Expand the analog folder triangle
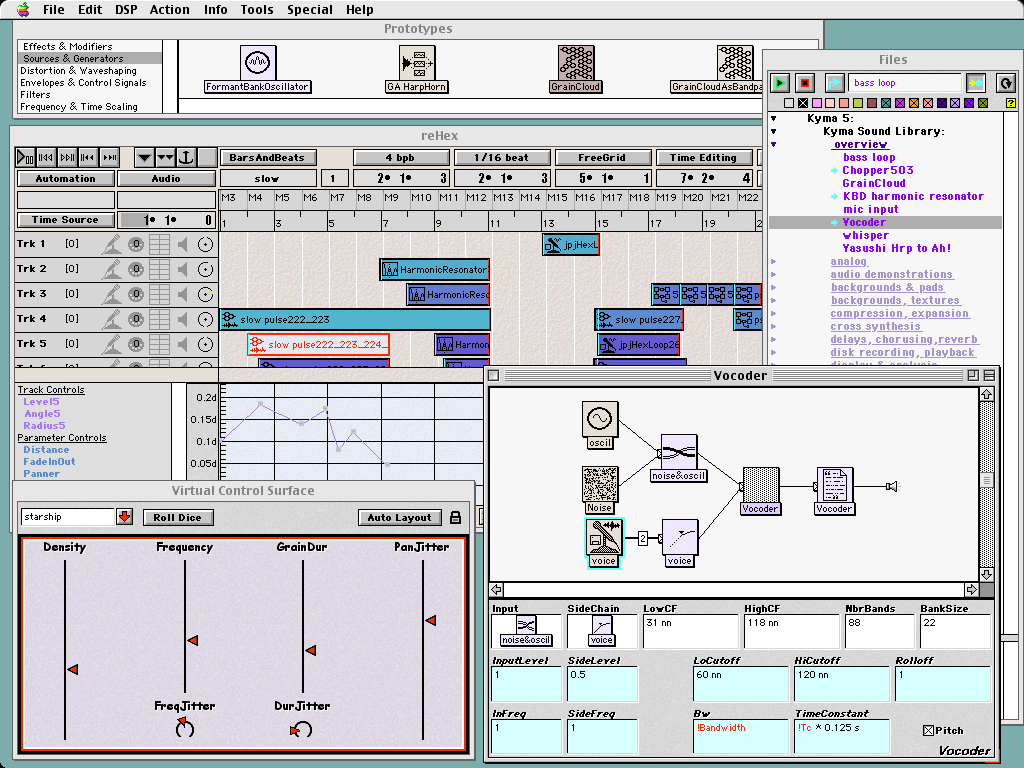Image resolution: width=1024 pixels, height=768 pixels. click(x=774, y=261)
